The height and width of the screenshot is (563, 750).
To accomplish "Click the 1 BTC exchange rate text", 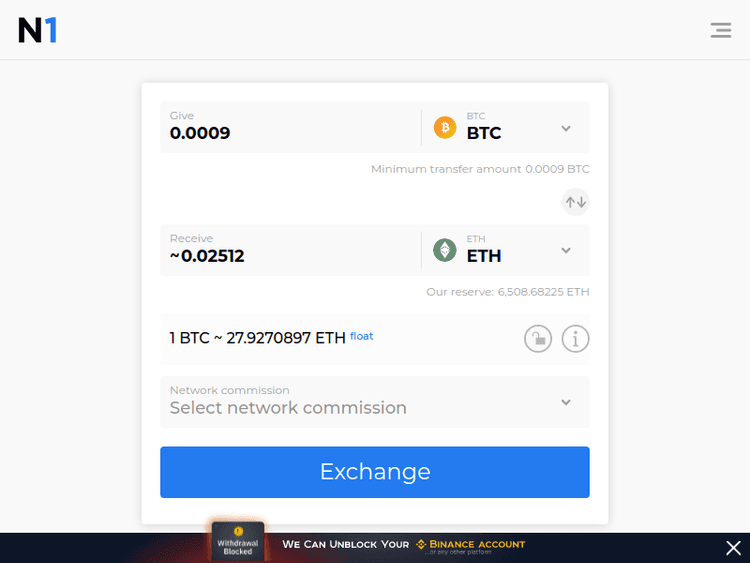I will pos(257,338).
